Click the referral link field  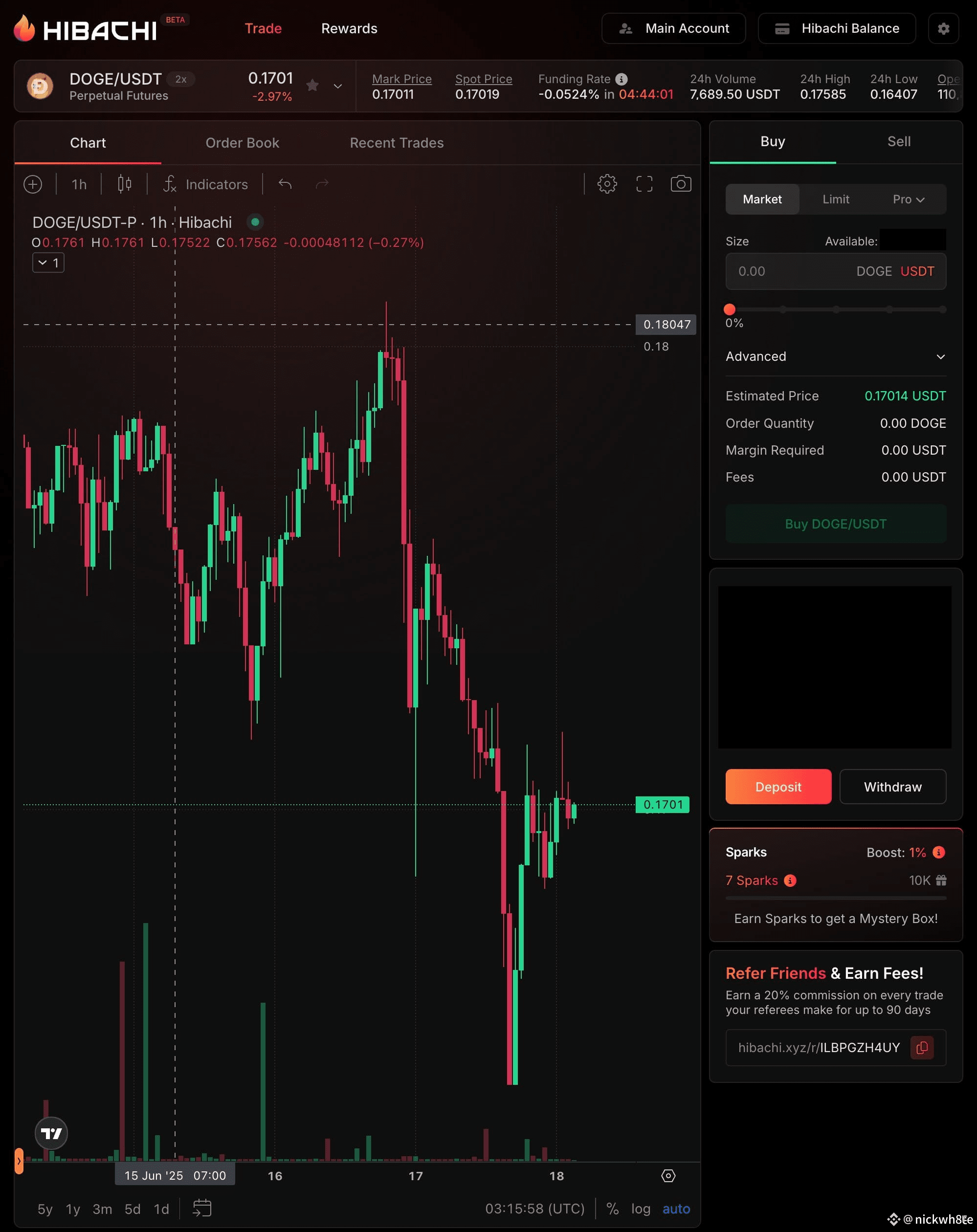click(x=836, y=1047)
